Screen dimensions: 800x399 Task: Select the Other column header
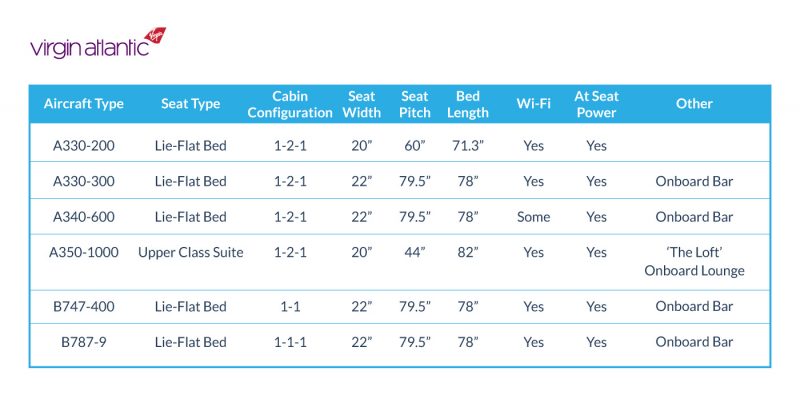pos(694,104)
